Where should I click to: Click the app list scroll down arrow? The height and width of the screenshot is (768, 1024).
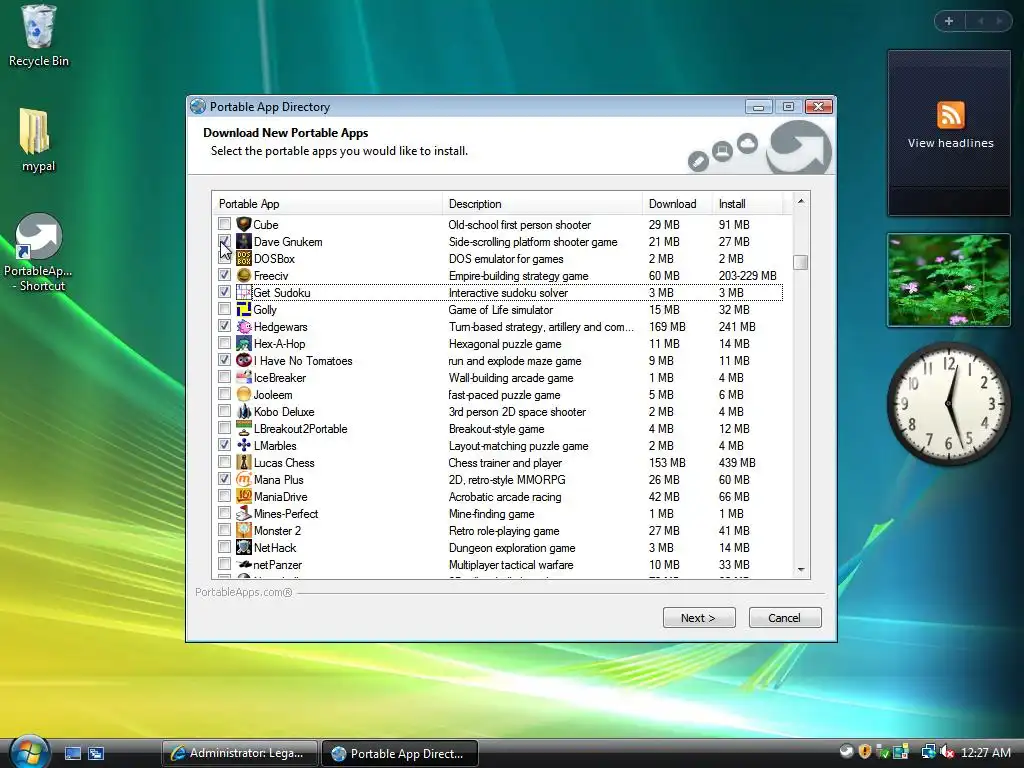tap(801, 570)
